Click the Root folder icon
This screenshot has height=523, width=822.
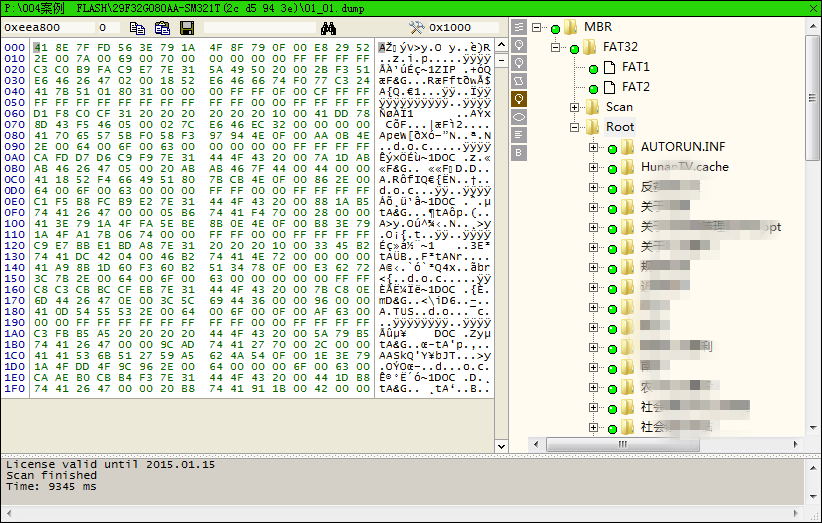pyautogui.click(x=592, y=127)
